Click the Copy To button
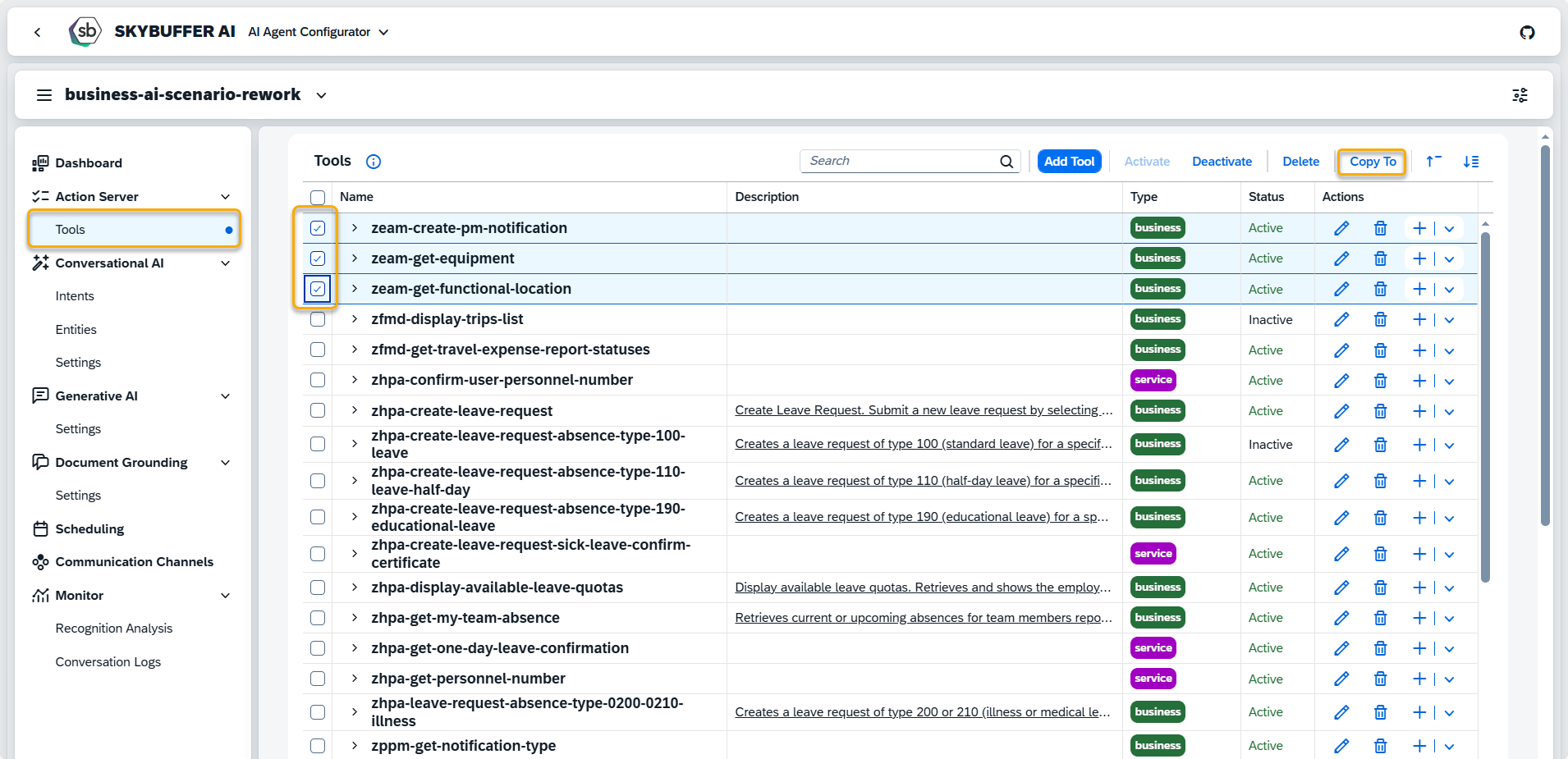 [1372, 162]
